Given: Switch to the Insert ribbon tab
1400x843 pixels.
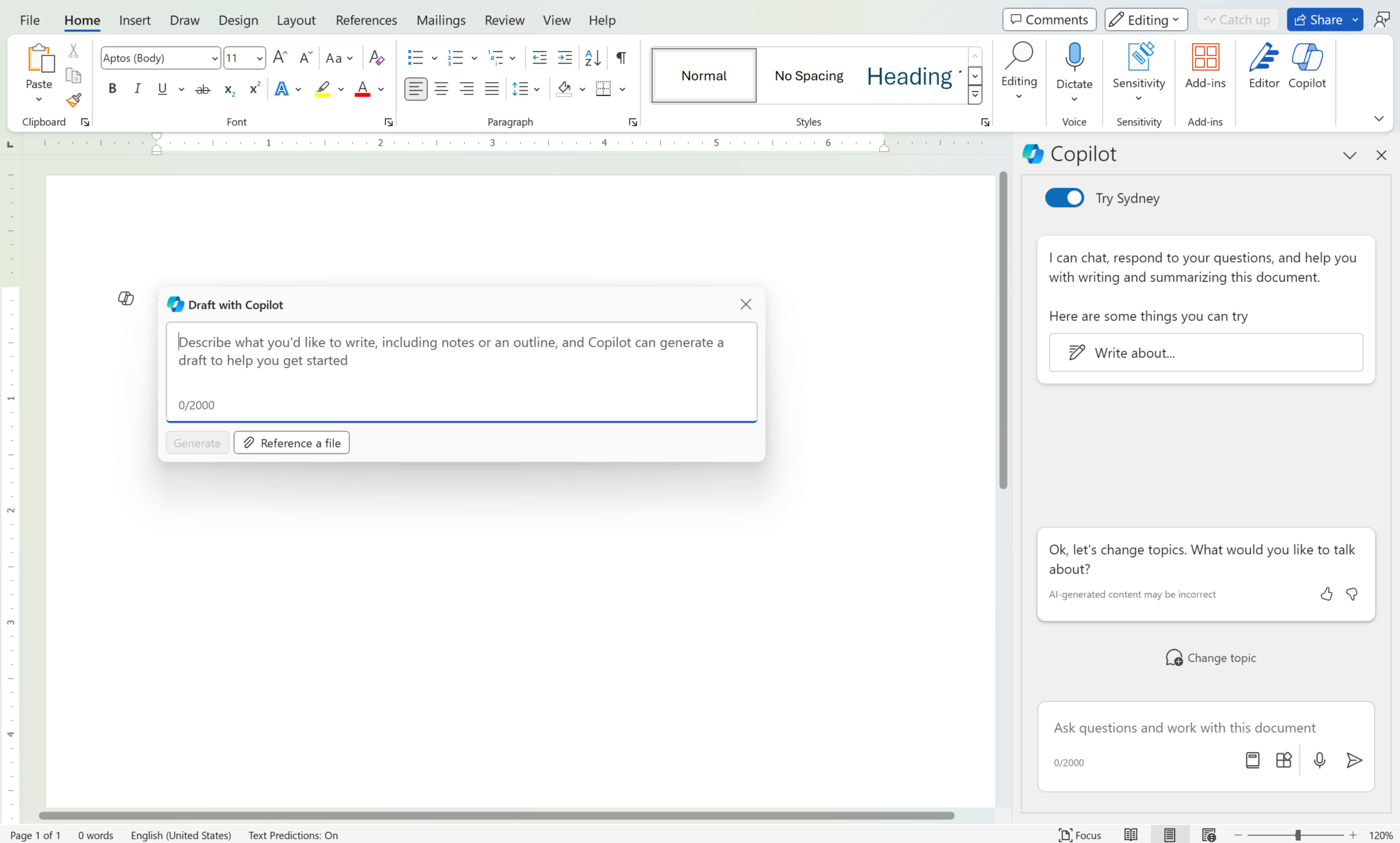Looking at the screenshot, I should coord(135,20).
